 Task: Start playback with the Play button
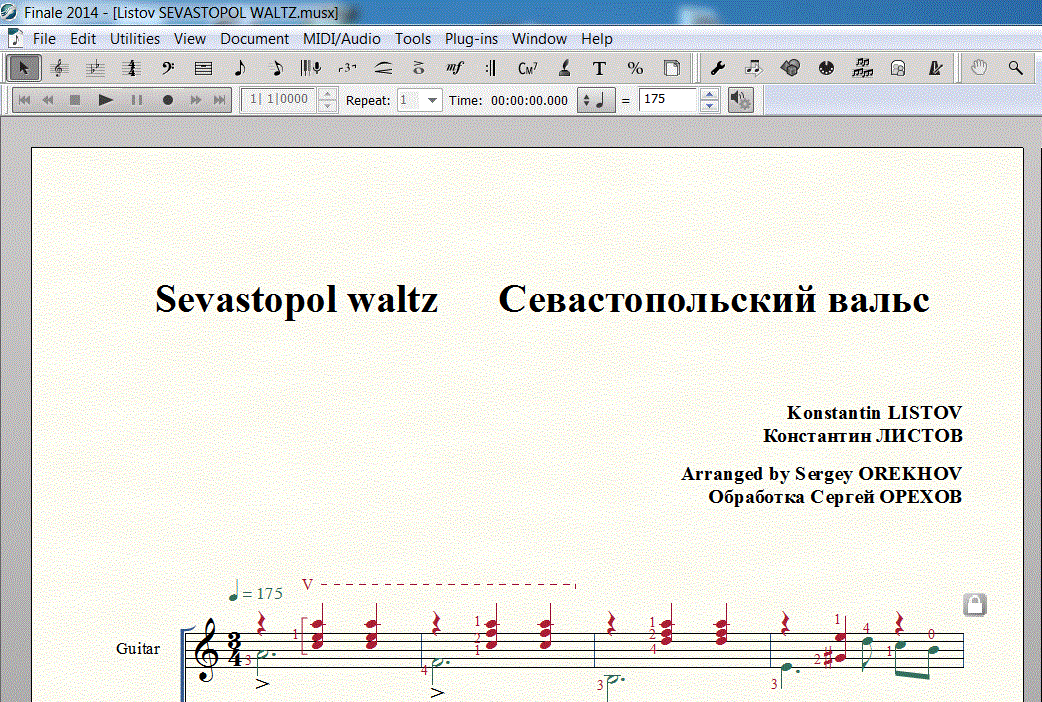pyautogui.click(x=105, y=100)
